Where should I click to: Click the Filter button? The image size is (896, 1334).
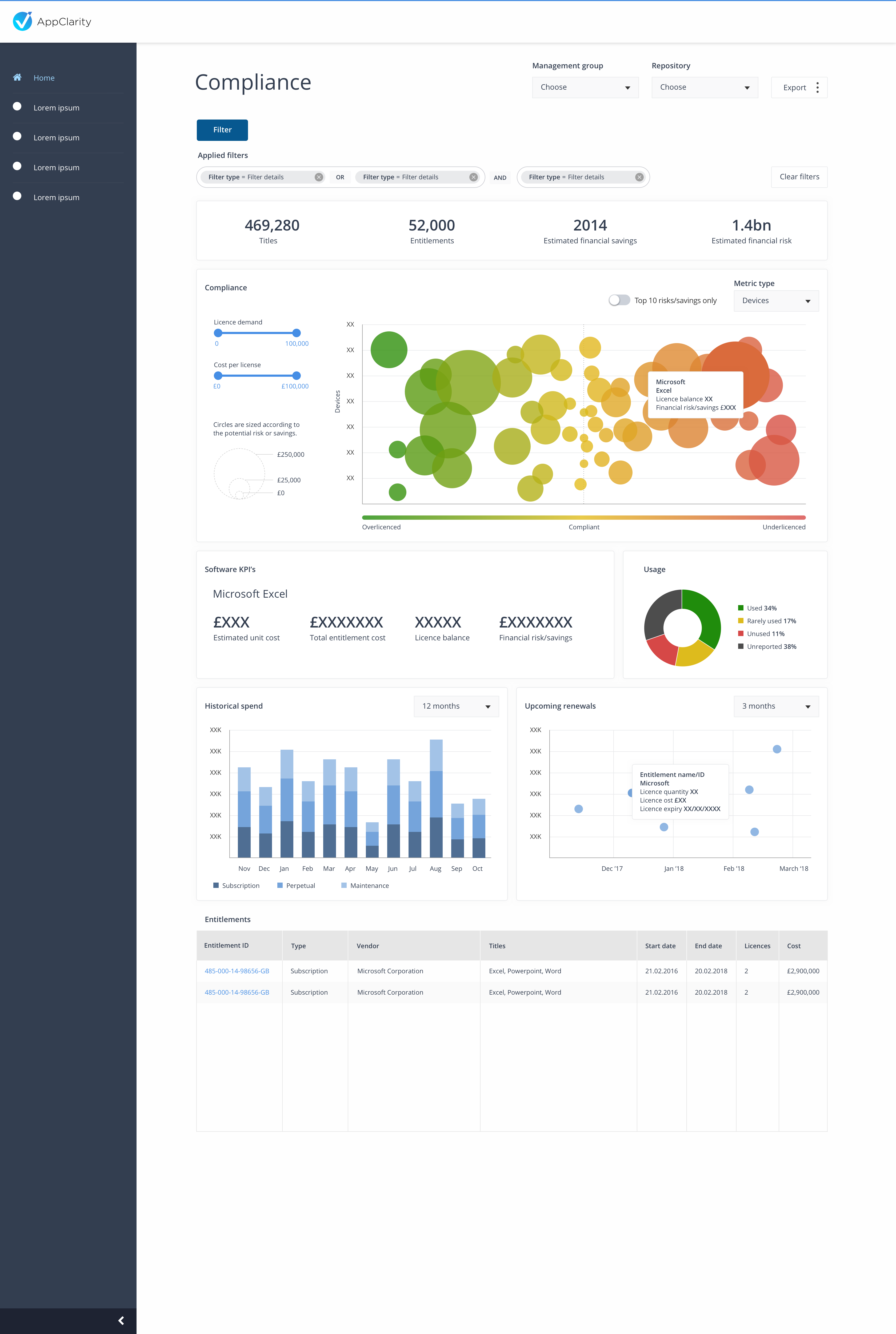[x=222, y=130]
